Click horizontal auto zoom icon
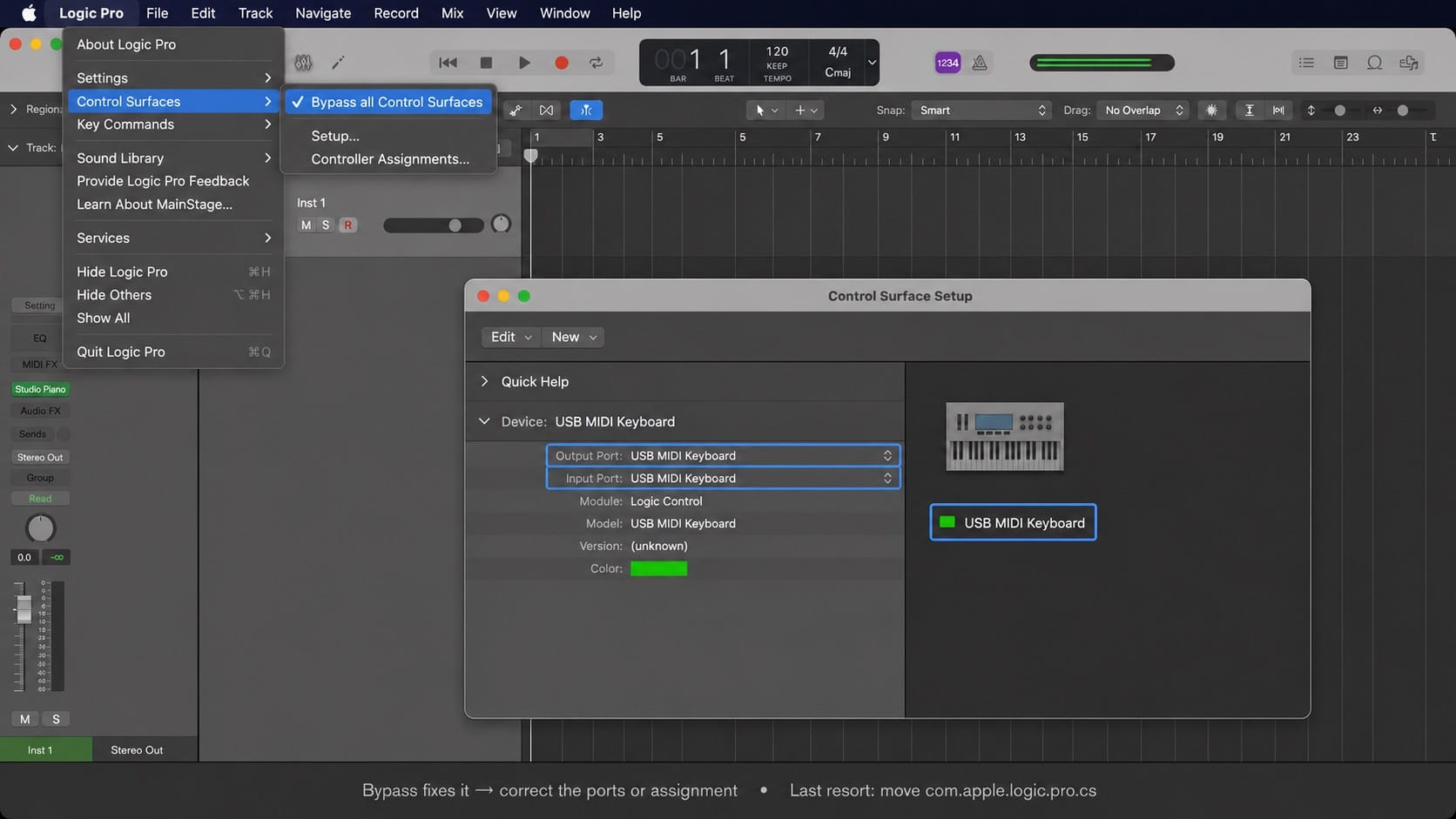The image size is (1456, 819). 1277,111
